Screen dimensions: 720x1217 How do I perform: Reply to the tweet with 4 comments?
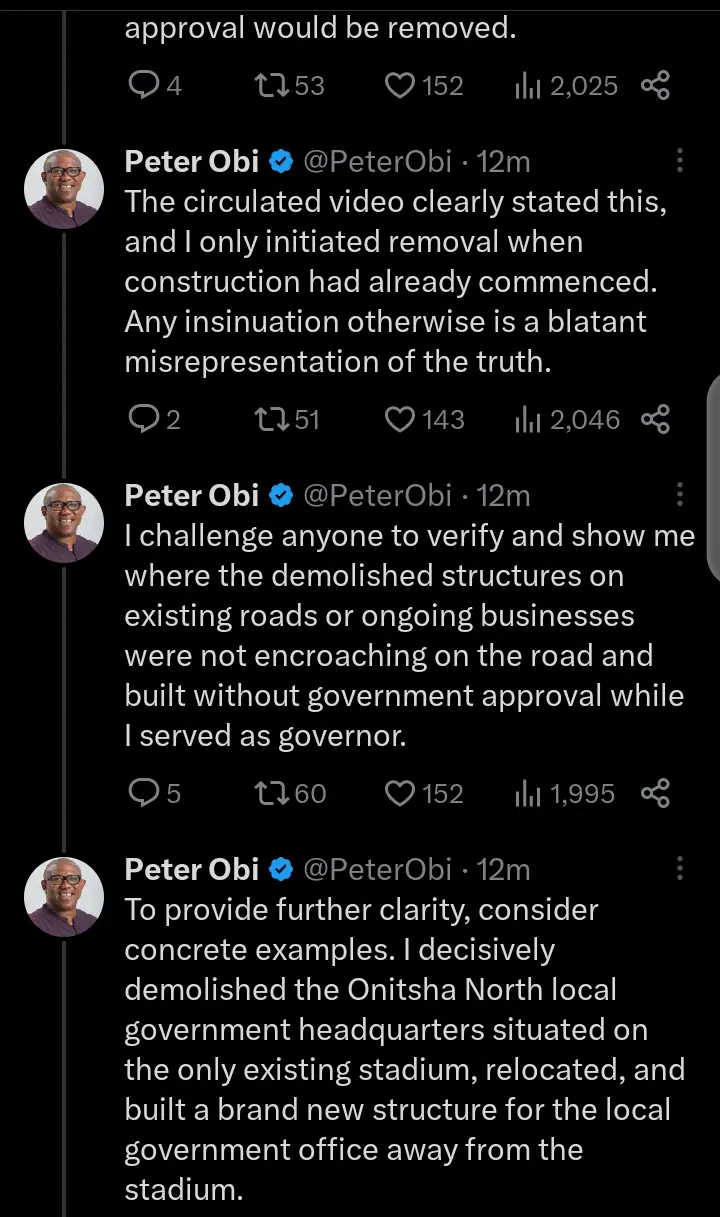point(145,87)
